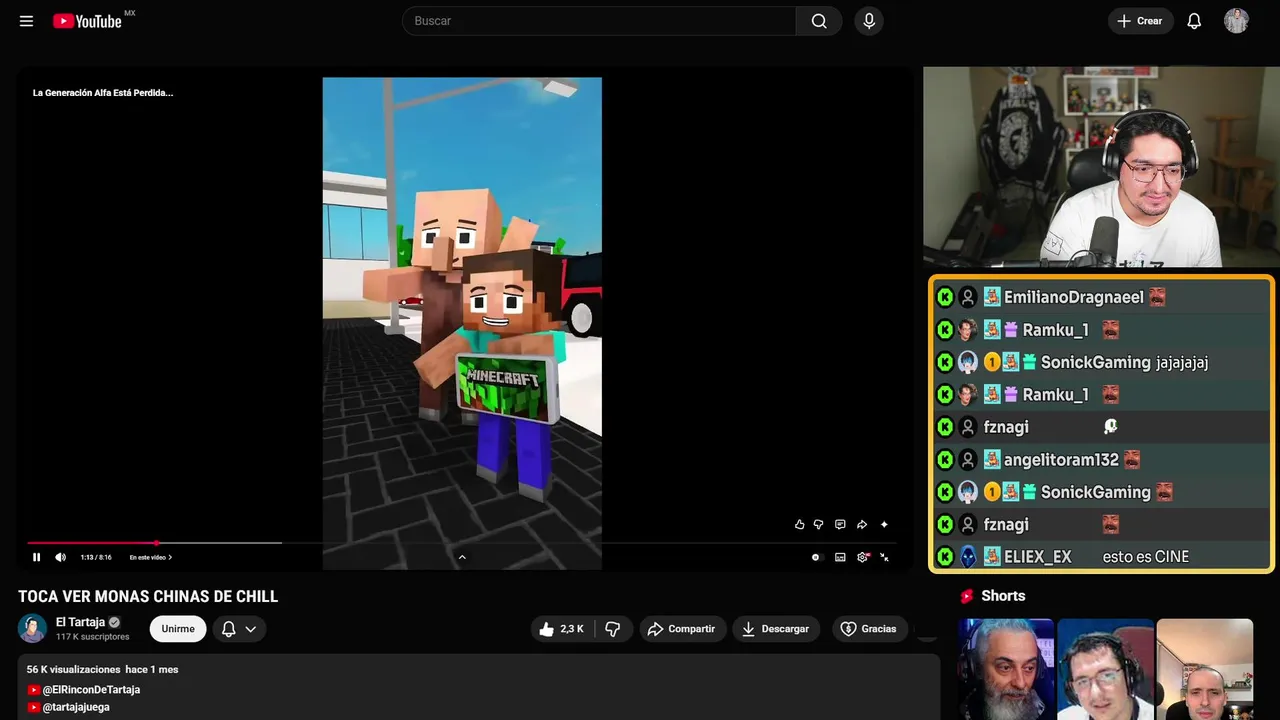Open comments from player overlay icon
This screenshot has width=1280, height=720.
840,524
